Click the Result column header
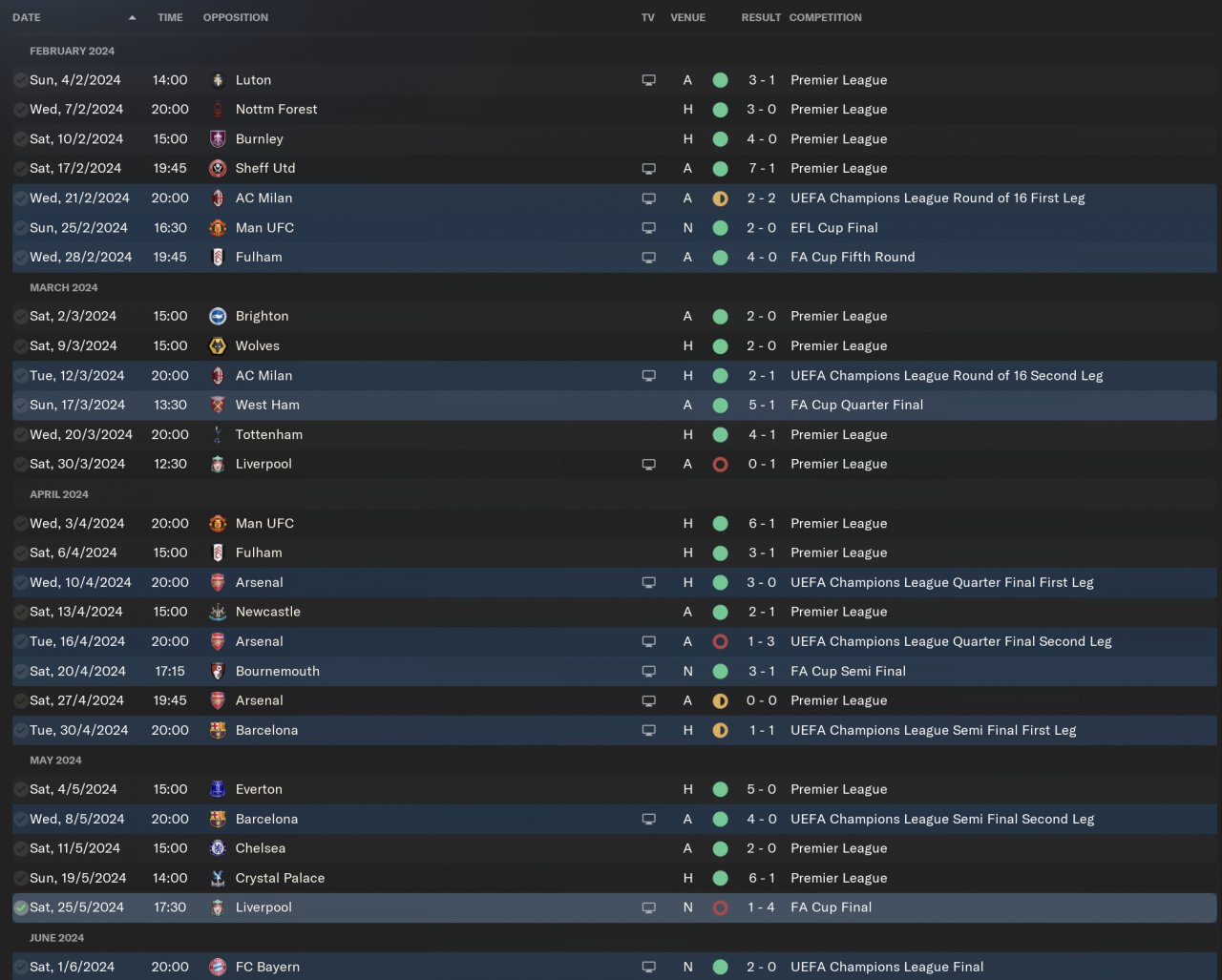 761,18
